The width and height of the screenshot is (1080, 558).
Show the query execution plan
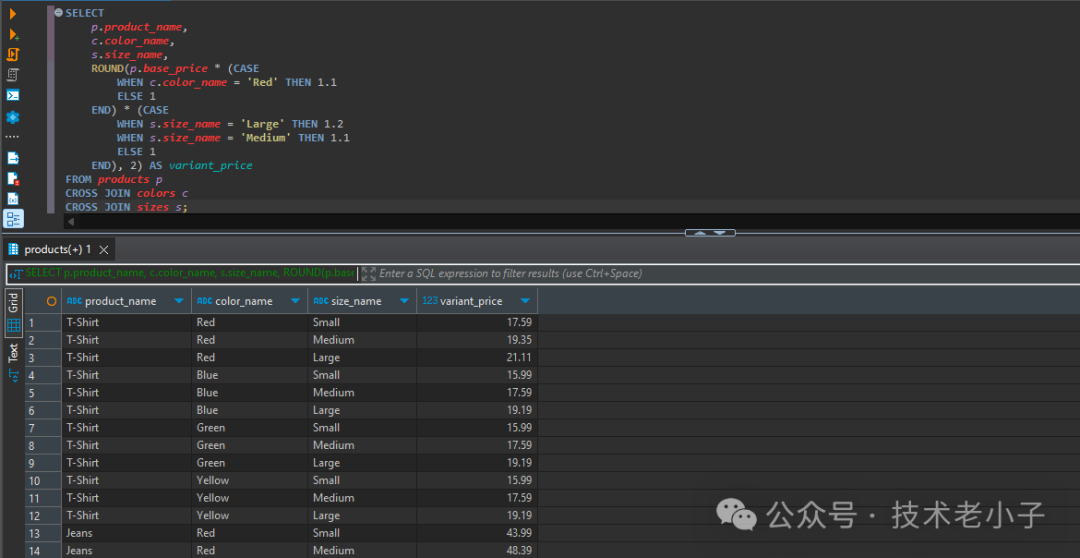coord(13,75)
